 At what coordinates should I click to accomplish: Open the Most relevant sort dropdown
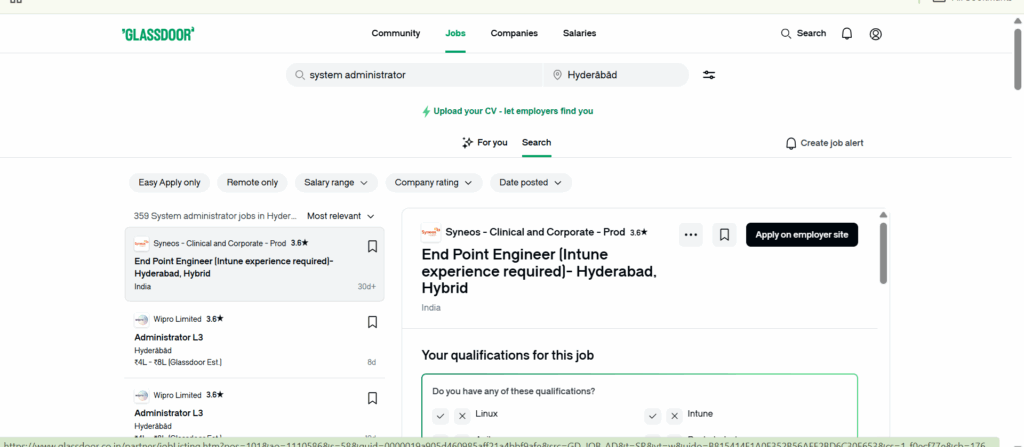point(341,216)
